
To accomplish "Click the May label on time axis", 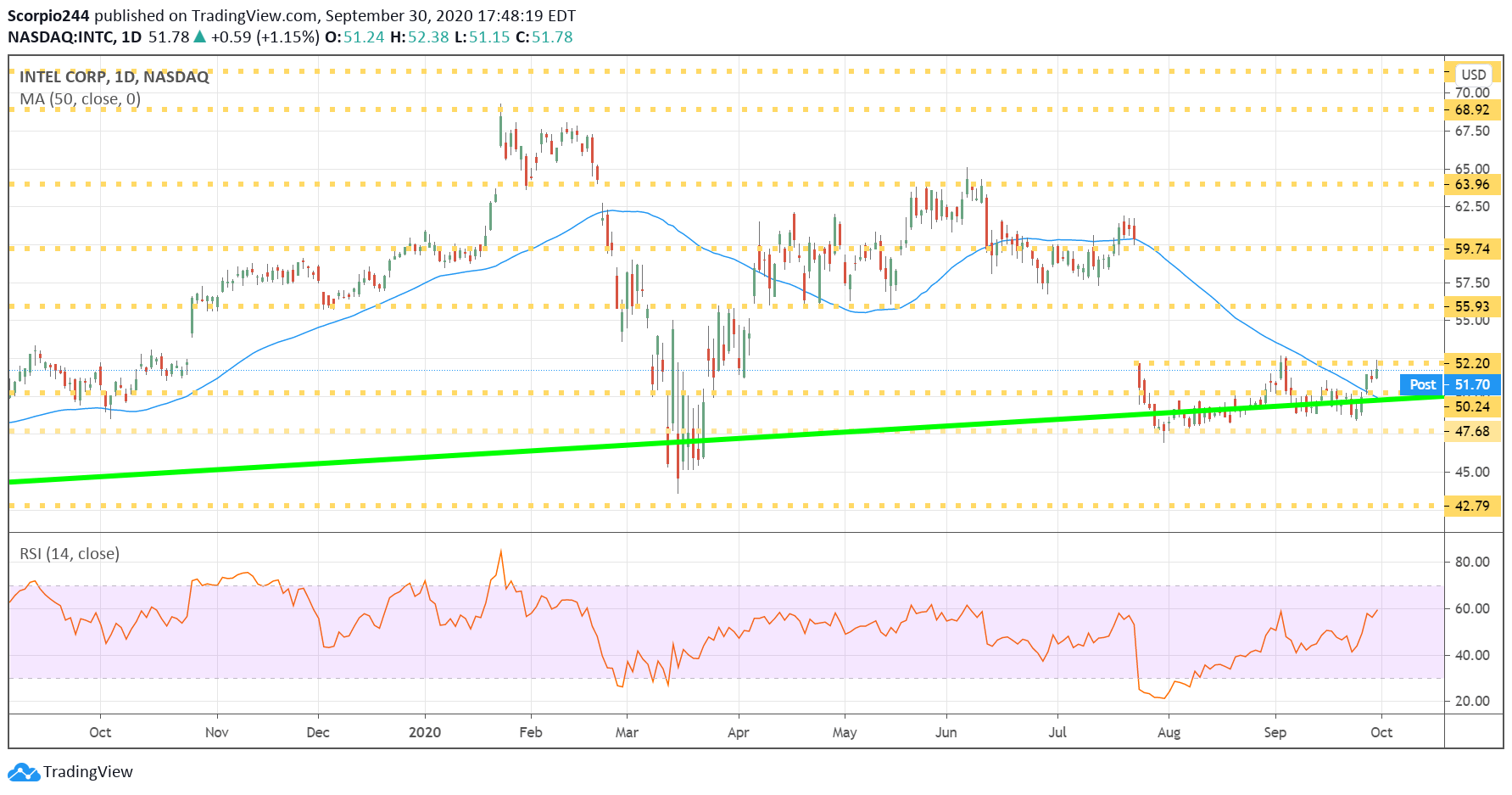I will click(x=845, y=732).
